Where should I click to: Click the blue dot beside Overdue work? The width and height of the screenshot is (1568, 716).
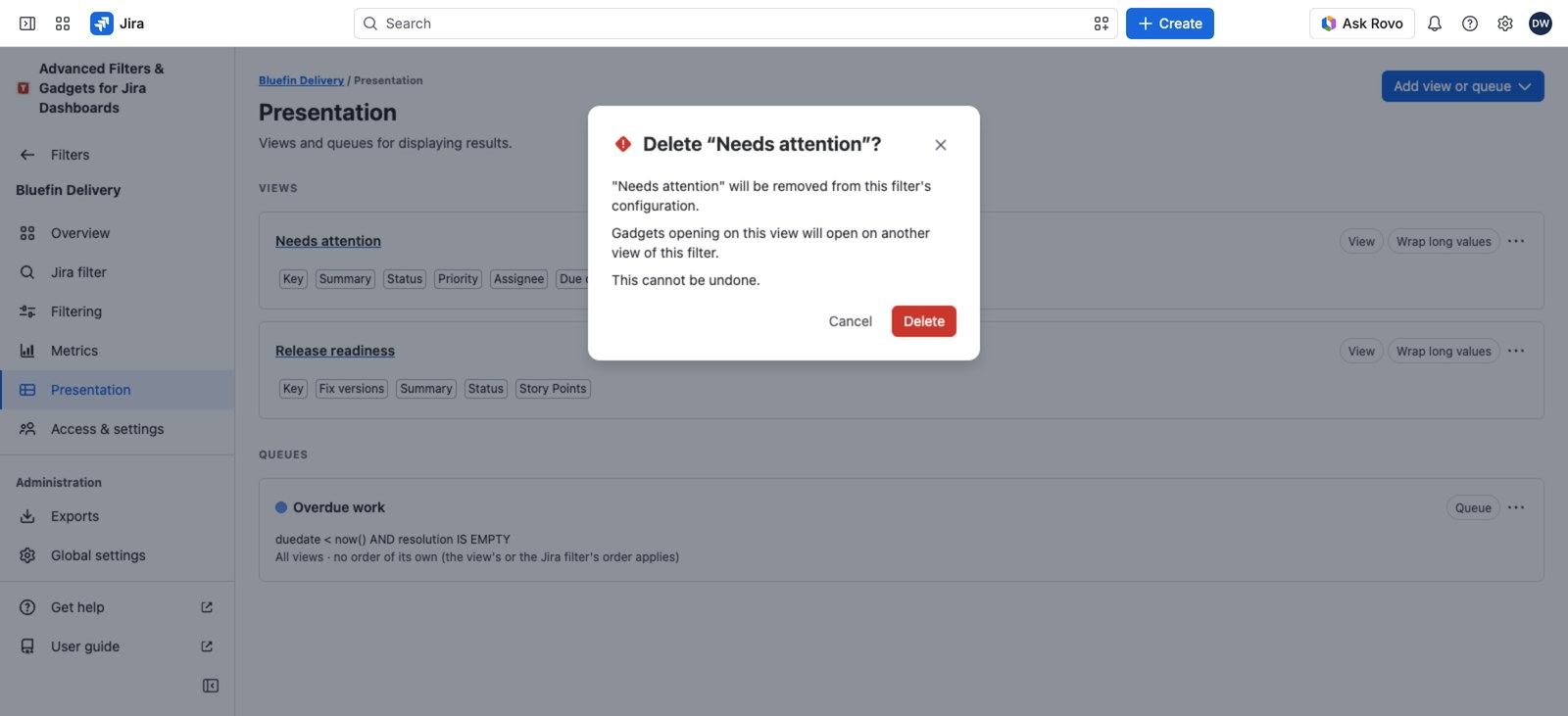pos(281,507)
